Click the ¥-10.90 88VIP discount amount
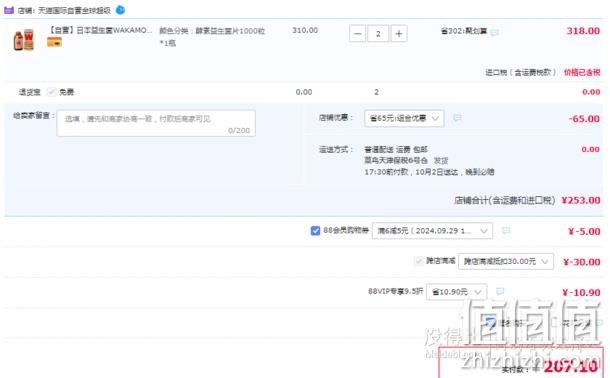 (581, 292)
